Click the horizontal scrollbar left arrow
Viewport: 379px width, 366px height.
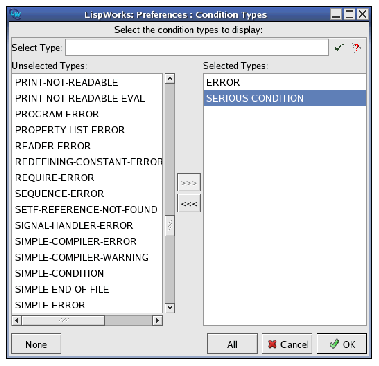pyautogui.click(x=17, y=320)
